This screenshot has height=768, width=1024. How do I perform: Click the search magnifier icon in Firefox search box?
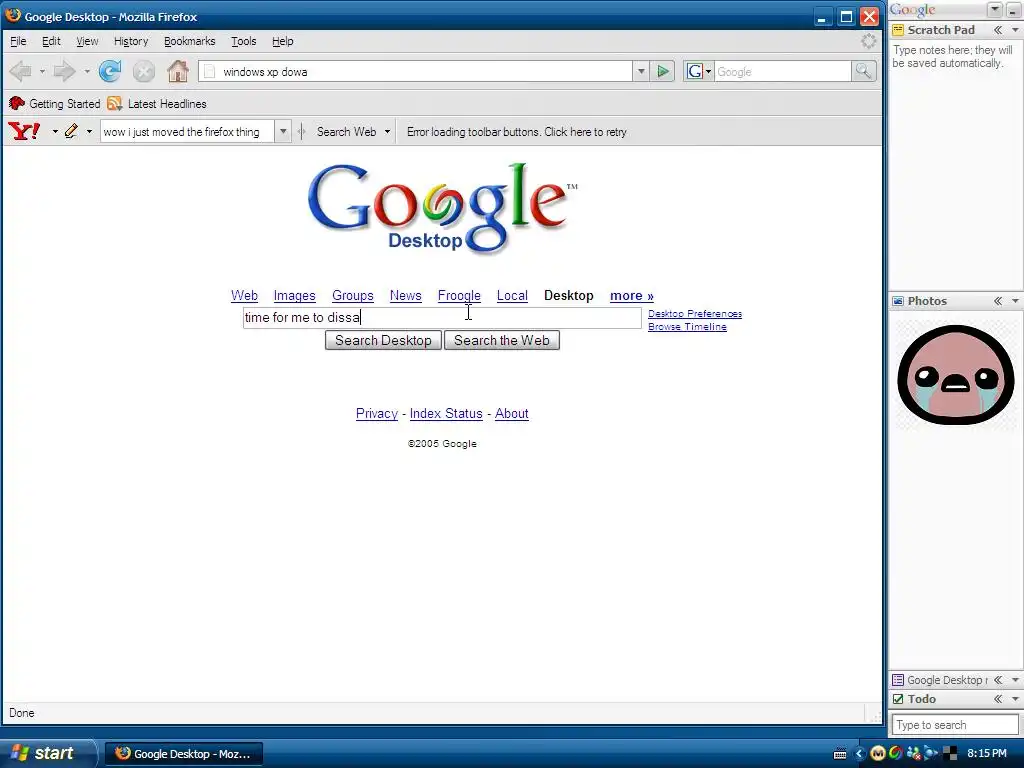tap(863, 71)
